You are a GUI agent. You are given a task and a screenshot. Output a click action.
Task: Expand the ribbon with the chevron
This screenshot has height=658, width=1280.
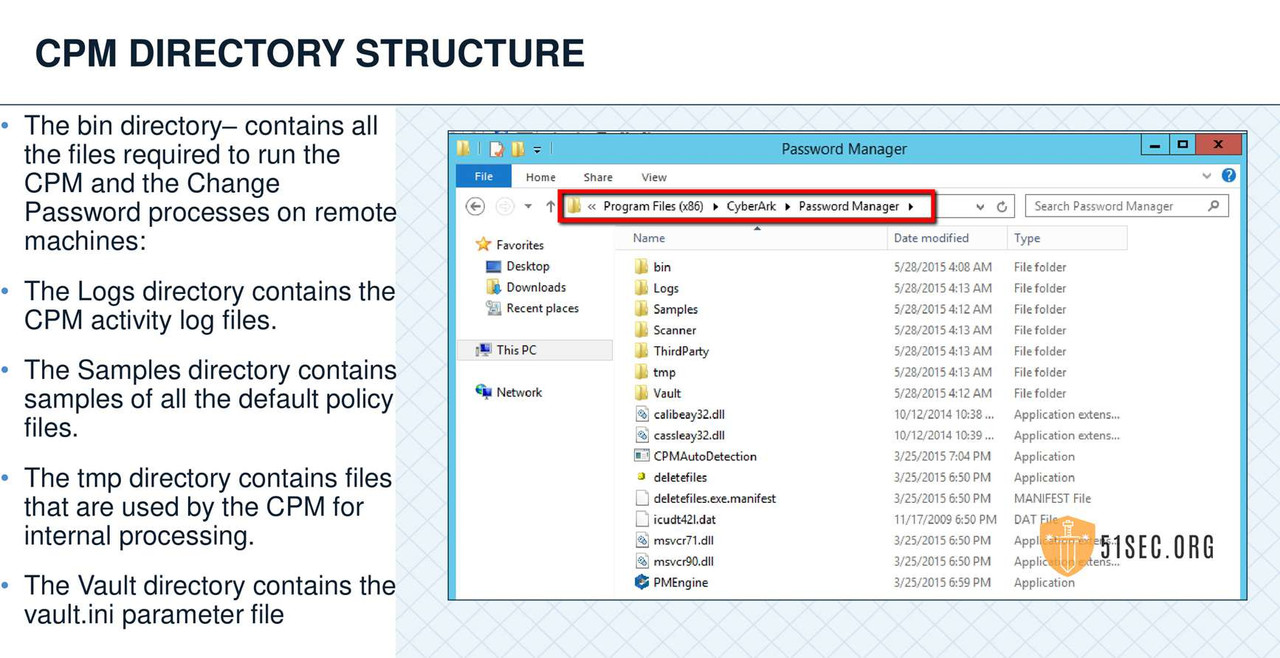pyautogui.click(x=1208, y=176)
